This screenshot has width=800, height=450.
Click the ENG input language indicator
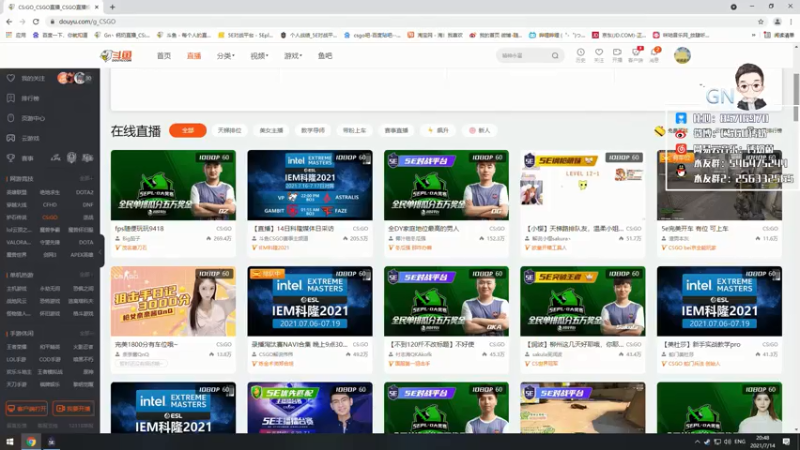(x=739, y=442)
